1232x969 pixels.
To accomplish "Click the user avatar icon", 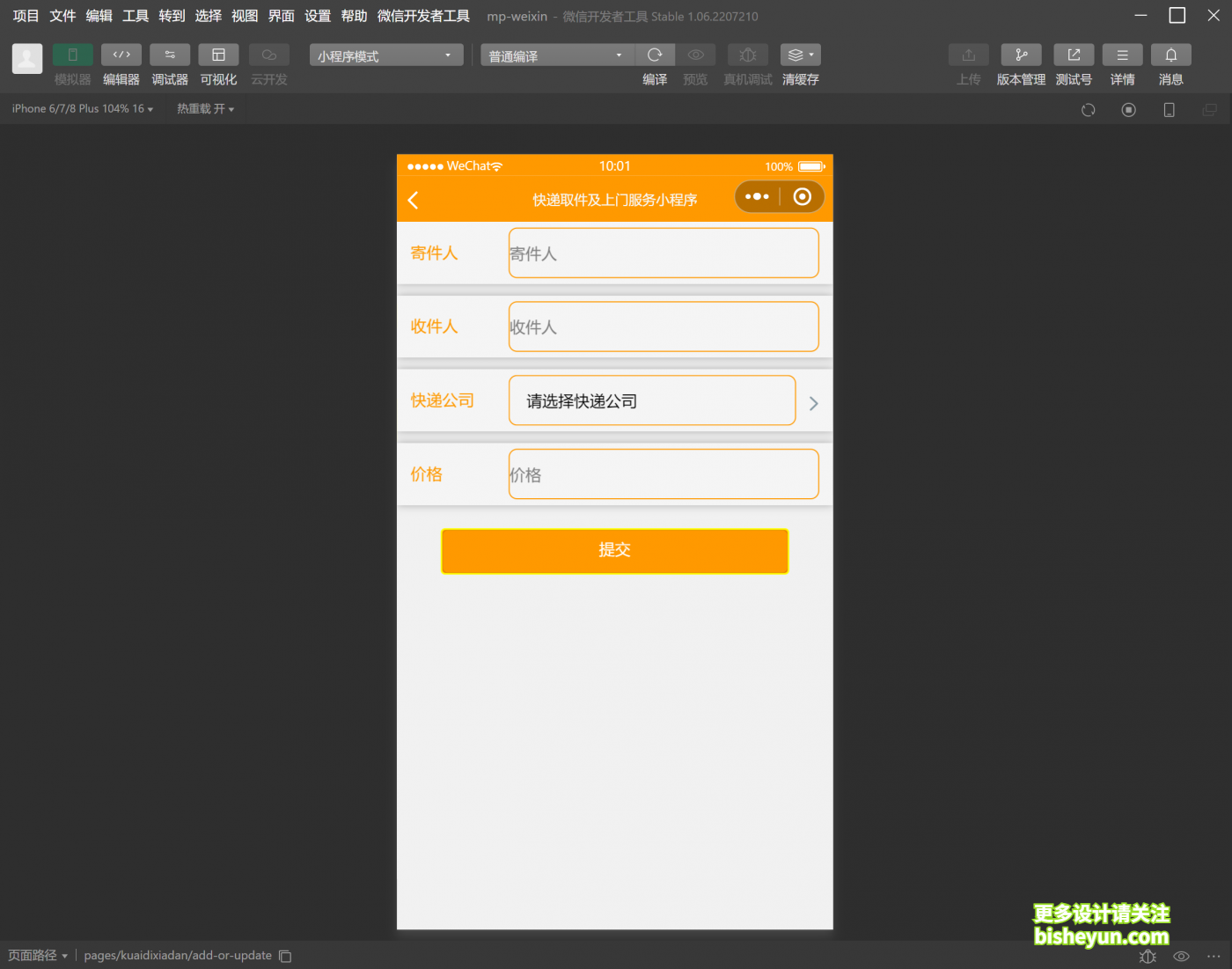I will click(27, 59).
